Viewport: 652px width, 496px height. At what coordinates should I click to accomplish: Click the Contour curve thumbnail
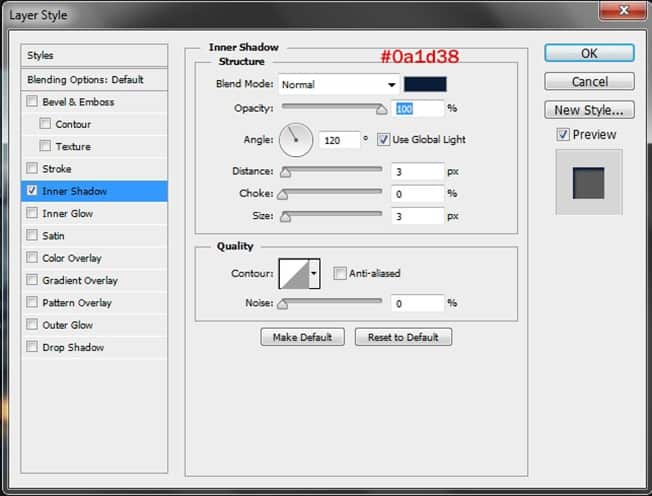pyautogui.click(x=294, y=273)
